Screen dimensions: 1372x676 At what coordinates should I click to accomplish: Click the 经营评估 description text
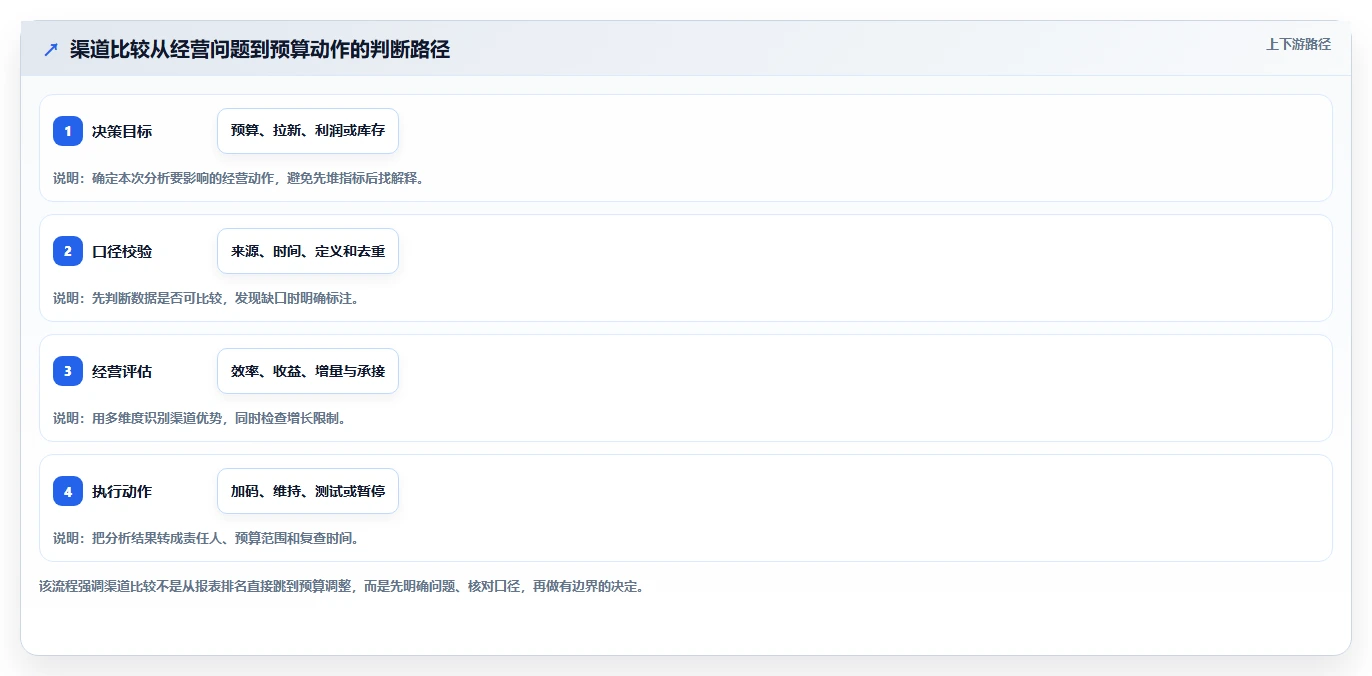tap(199, 418)
